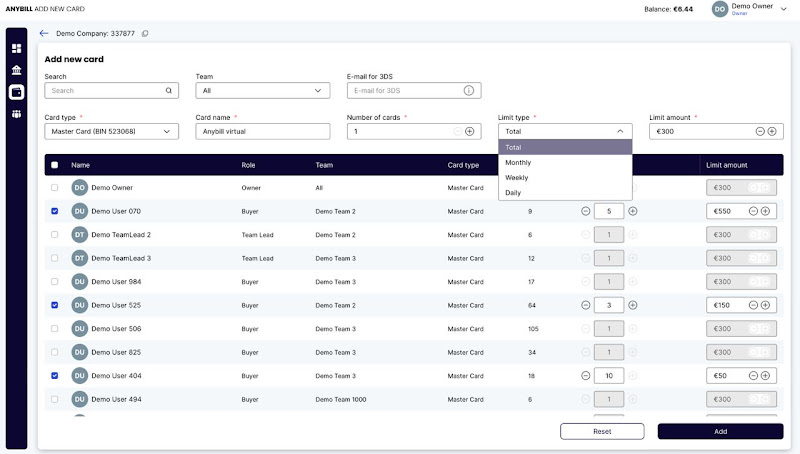The width and height of the screenshot is (800, 454).
Task: Click the Number of cards field
Action: pos(414,131)
